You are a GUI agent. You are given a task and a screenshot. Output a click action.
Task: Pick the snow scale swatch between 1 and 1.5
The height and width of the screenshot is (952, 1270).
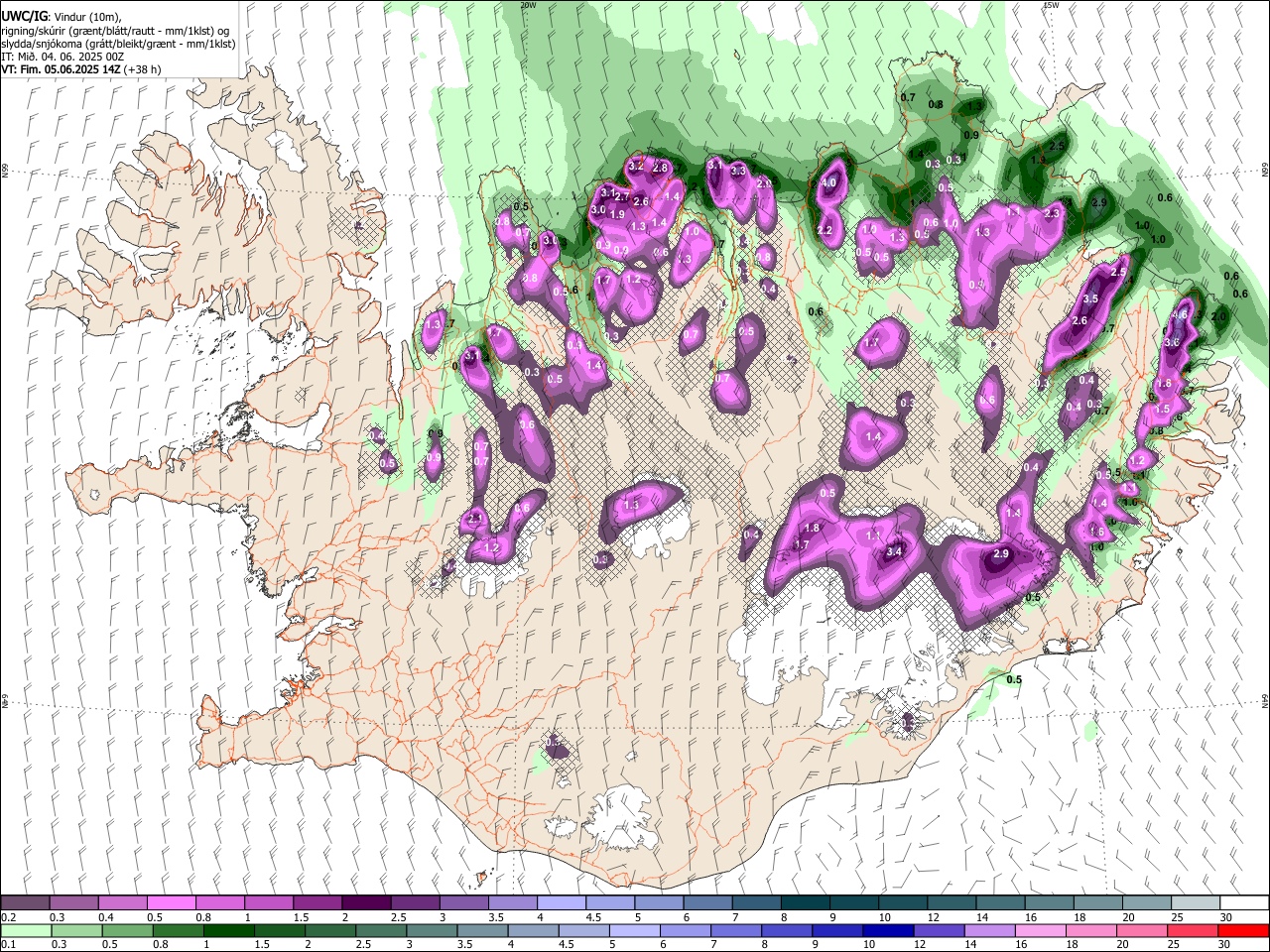coord(268,902)
